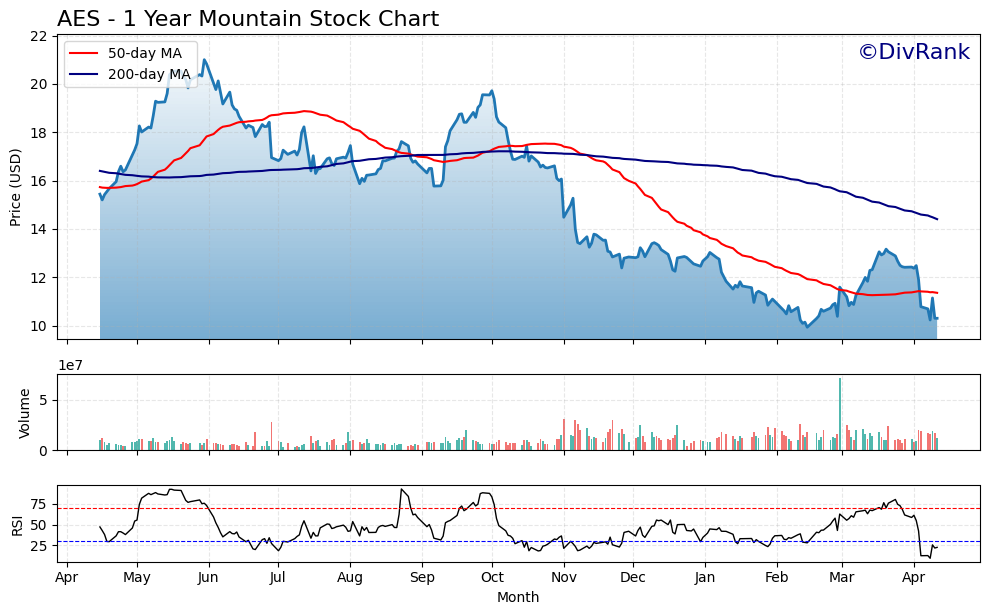Viewport: 989px width, 615px height.
Task: Click the "Volume" axis label
Action: pyautogui.click(x=24, y=413)
